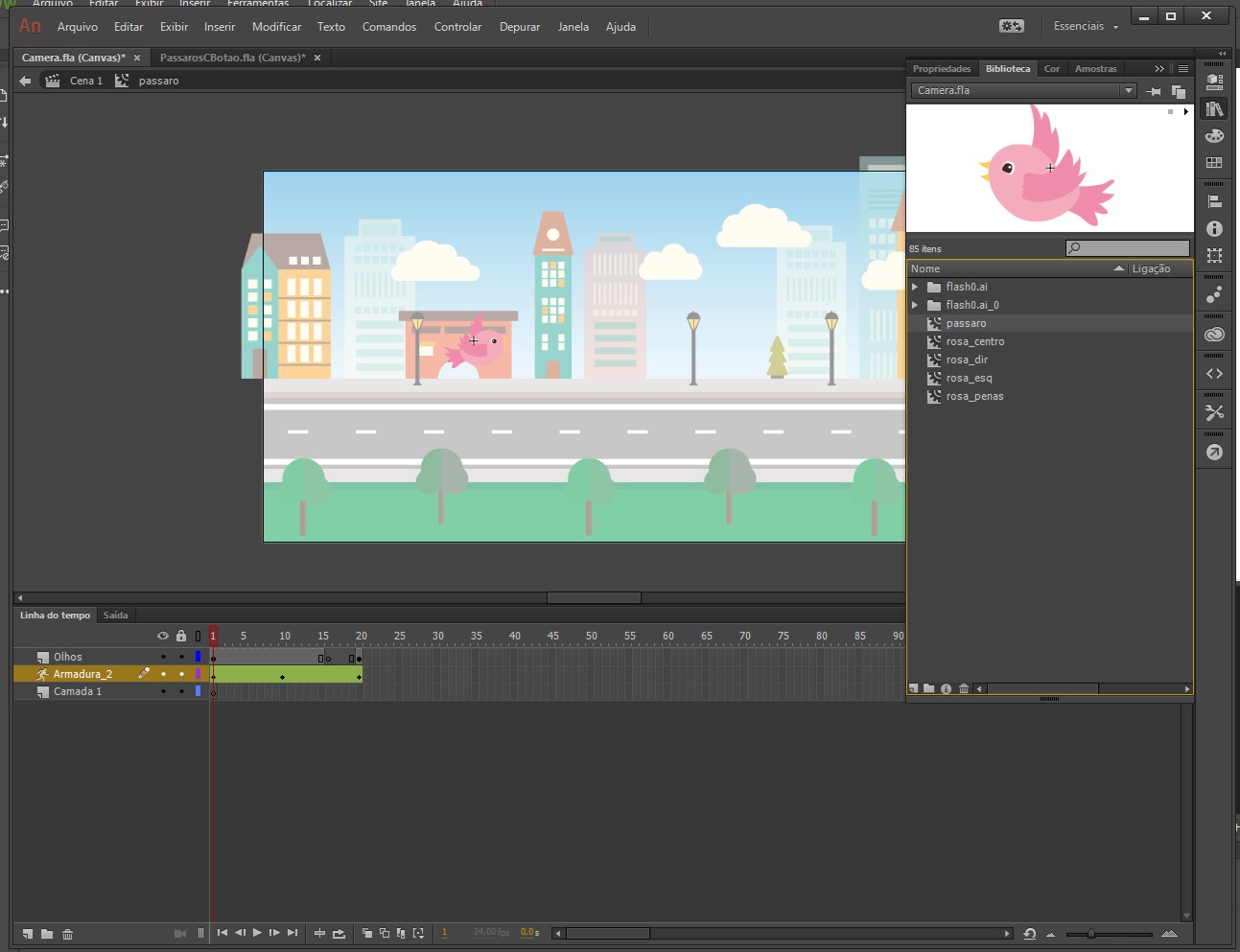1240x952 pixels.
Task: Click Cena 1 in breadcrumb
Action: (x=86, y=81)
